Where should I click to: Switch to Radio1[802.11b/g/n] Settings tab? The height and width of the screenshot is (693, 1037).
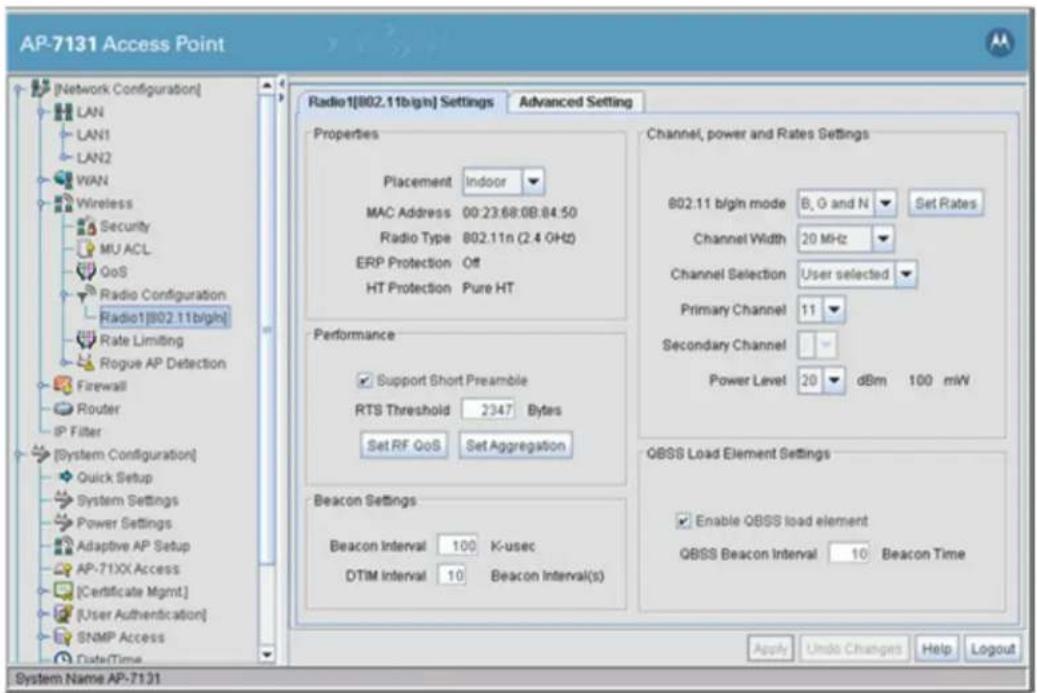(401, 102)
